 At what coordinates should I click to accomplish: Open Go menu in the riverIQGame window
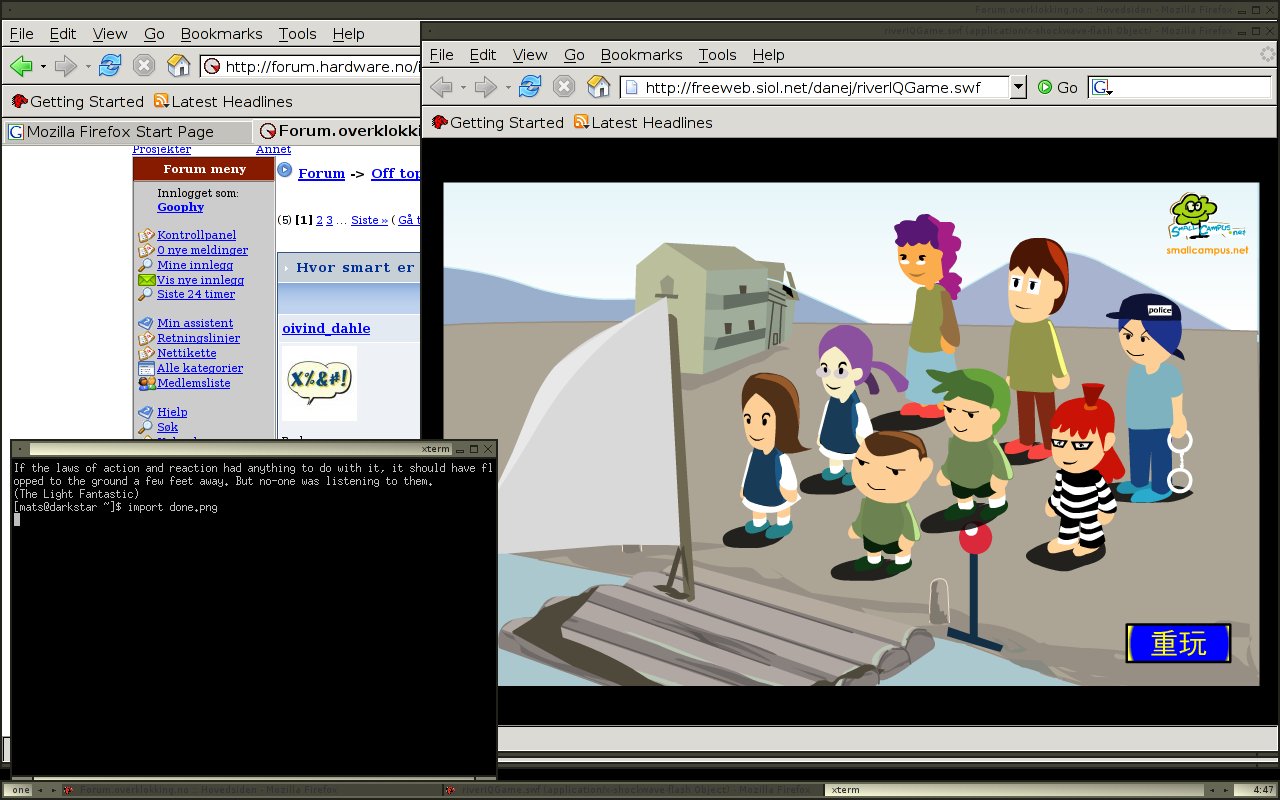pos(574,55)
